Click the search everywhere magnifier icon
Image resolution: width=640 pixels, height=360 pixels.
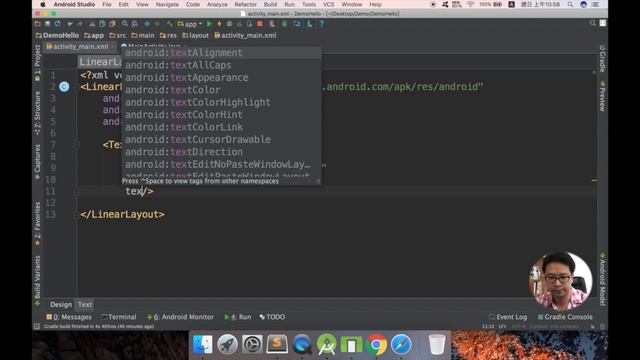[593, 23]
